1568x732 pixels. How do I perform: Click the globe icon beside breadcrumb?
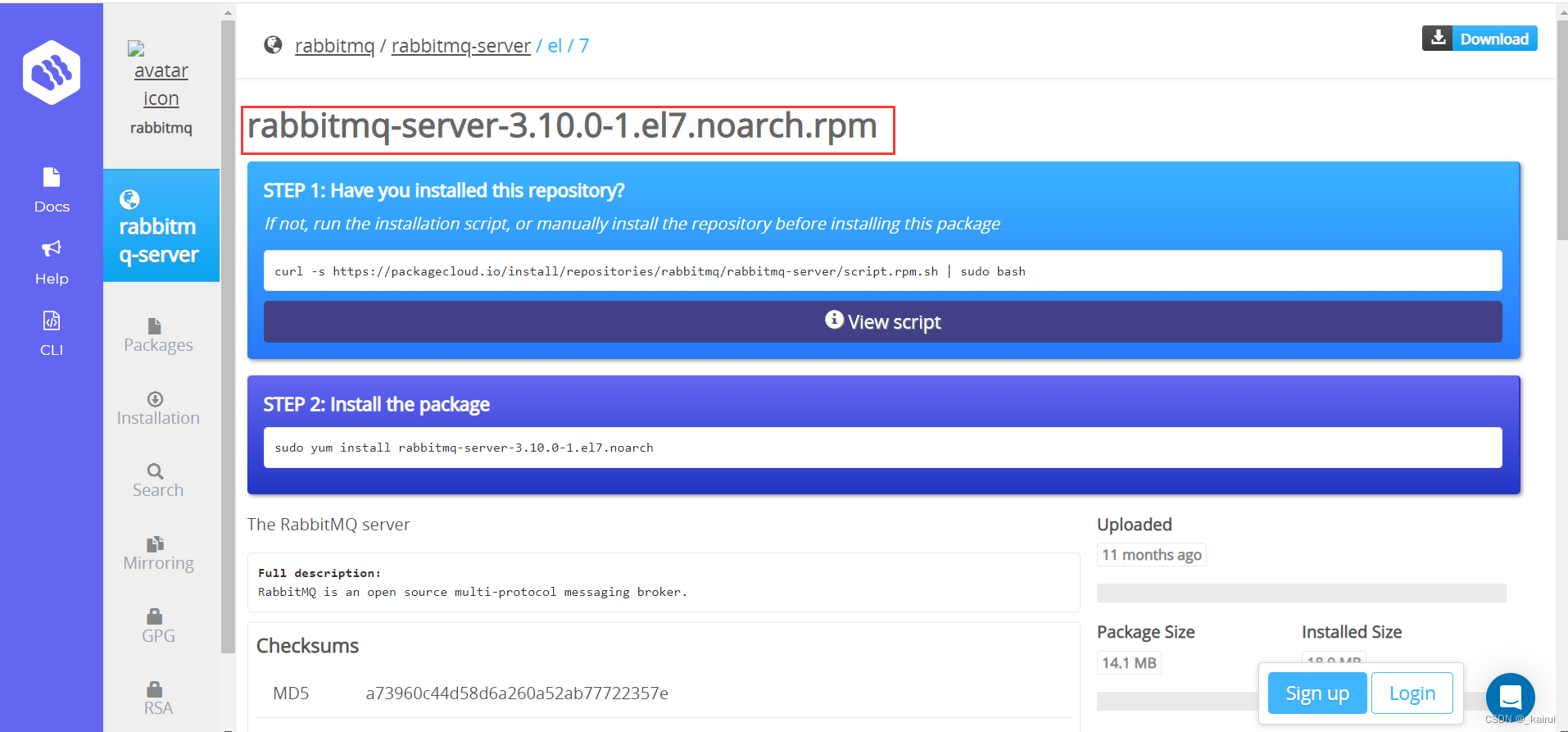point(273,45)
